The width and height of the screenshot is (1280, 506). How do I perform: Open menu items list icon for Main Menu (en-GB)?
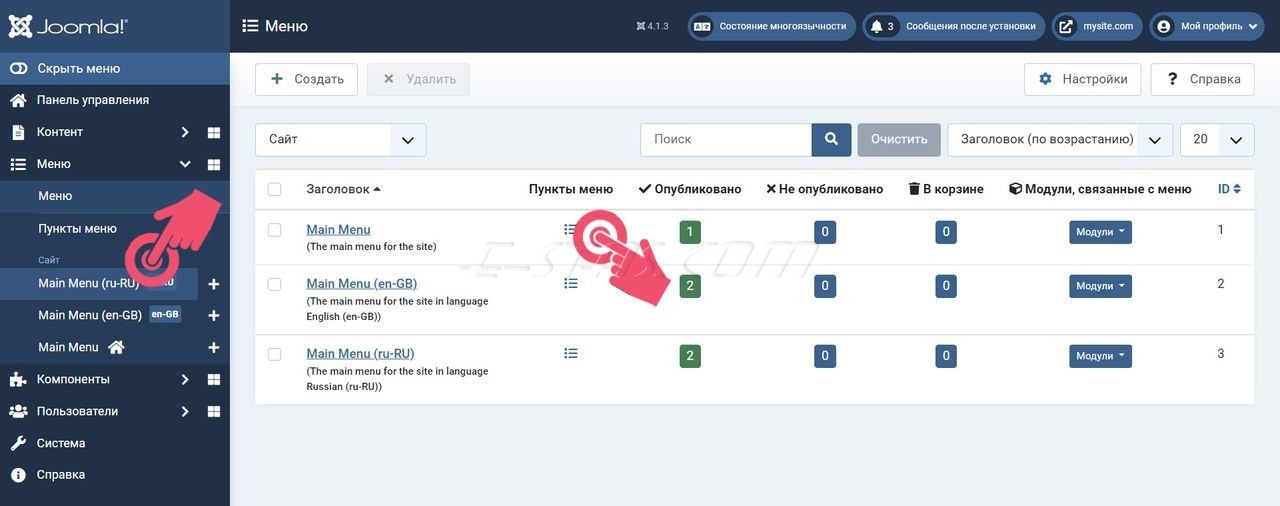pyautogui.click(x=571, y=284)
